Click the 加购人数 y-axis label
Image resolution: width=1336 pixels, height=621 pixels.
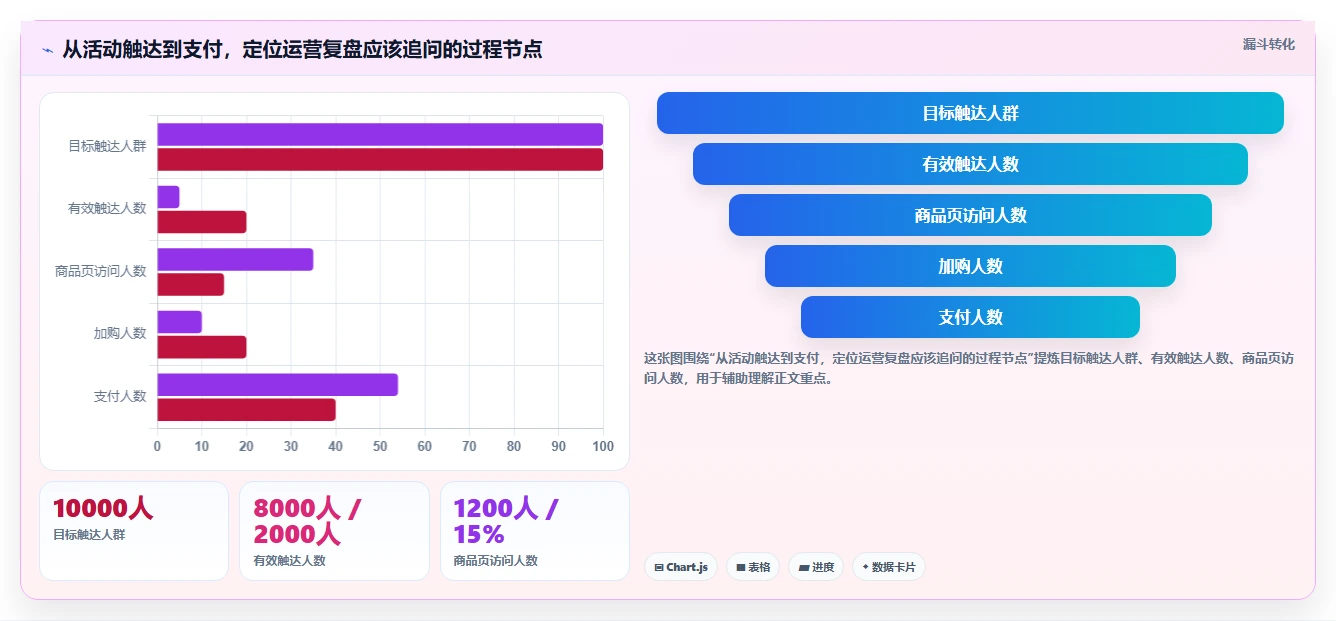pos(120,333)
